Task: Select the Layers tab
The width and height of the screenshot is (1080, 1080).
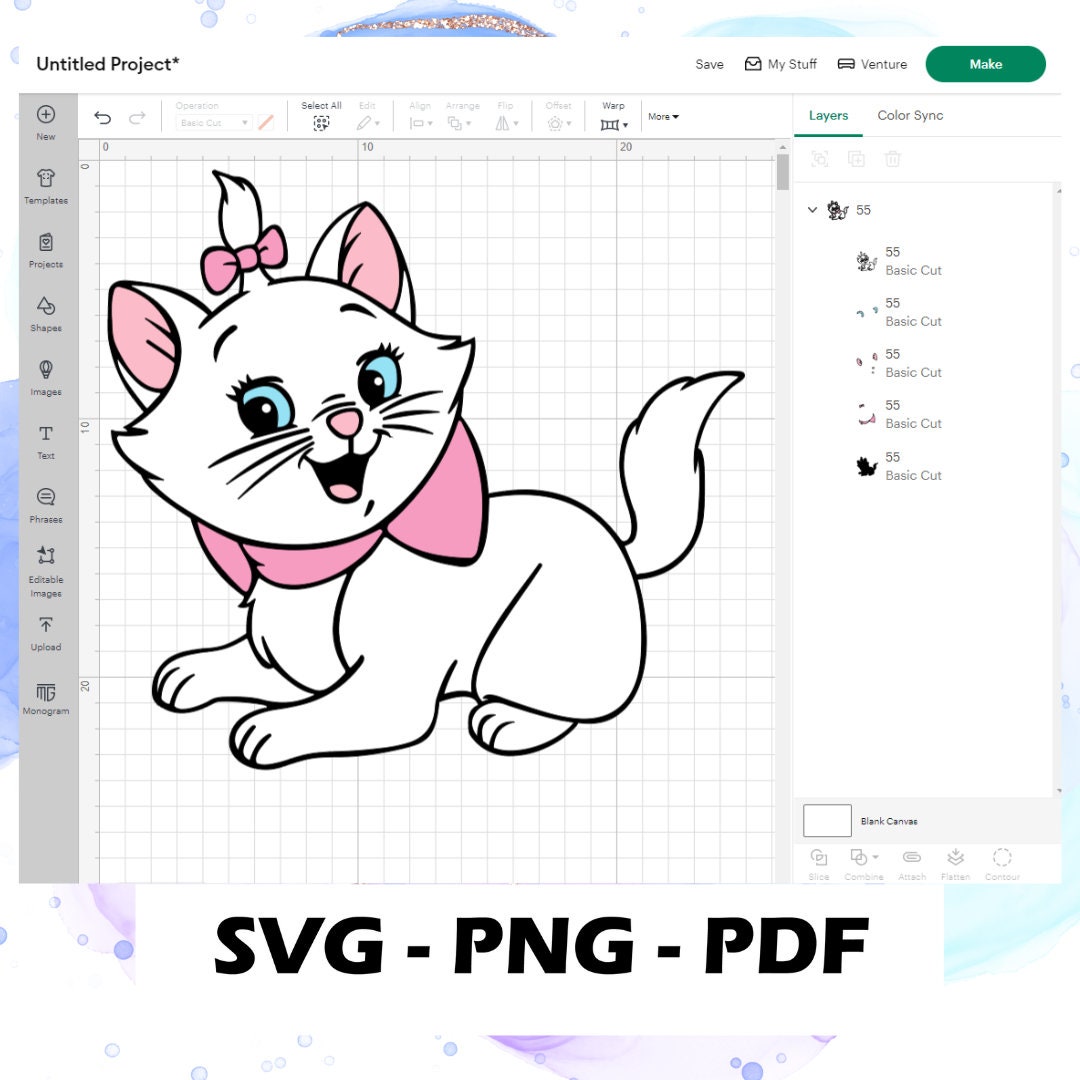Action: 828,115
